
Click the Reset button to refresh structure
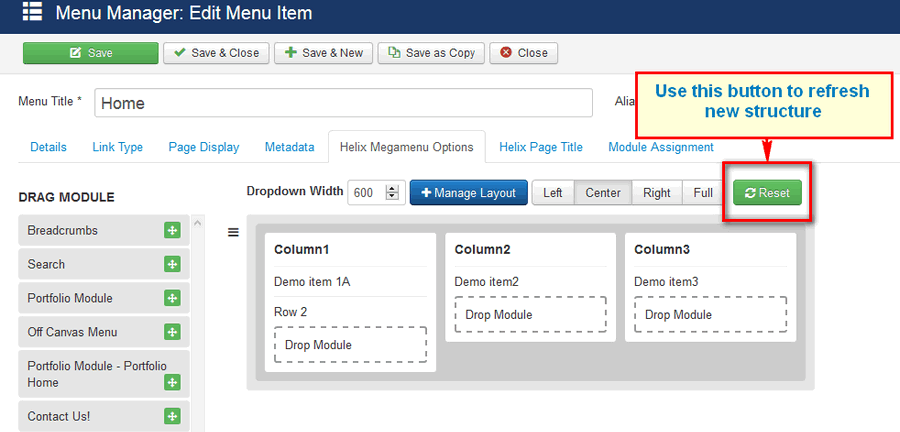tap(767, 193)
